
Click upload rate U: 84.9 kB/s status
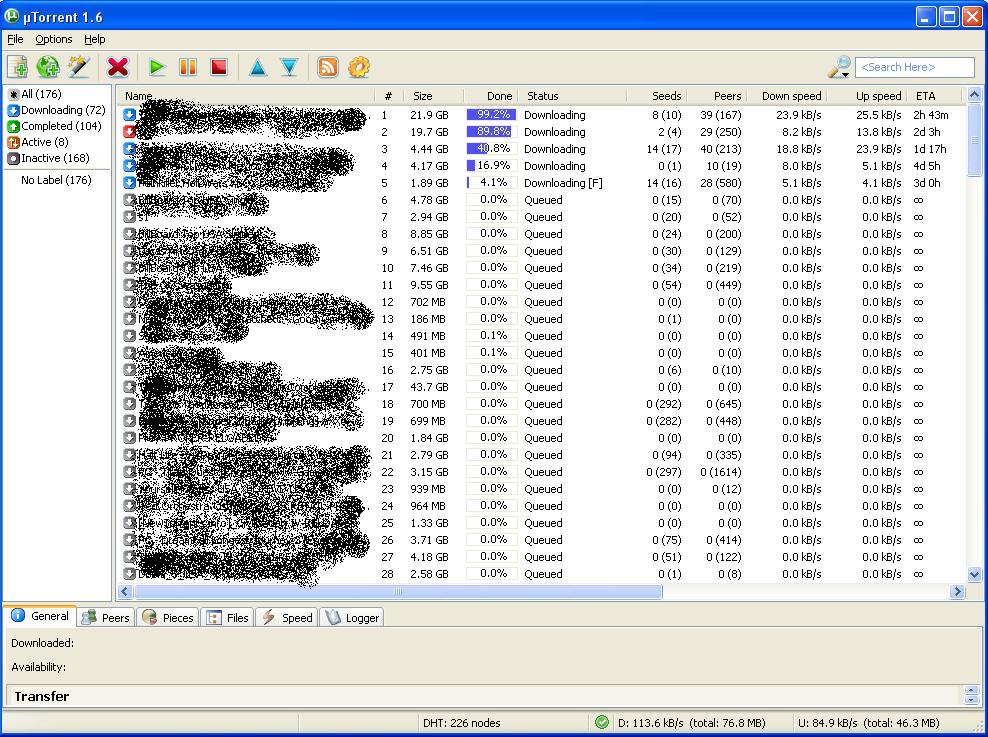pyautogui.click(x=868, y=723)
